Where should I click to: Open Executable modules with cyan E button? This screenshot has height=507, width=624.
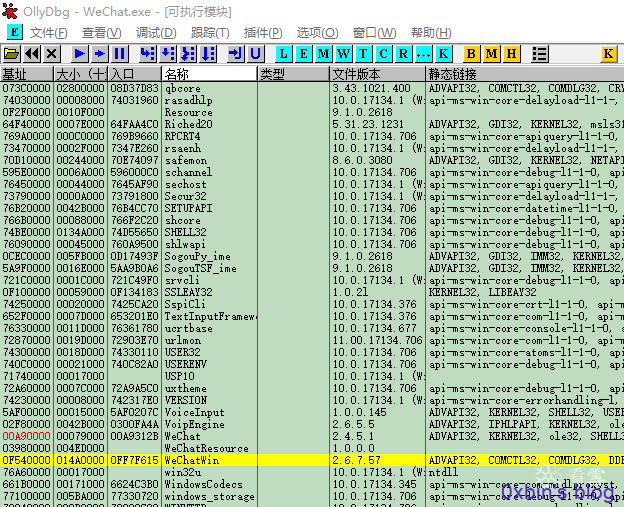(x=303, y=54)
